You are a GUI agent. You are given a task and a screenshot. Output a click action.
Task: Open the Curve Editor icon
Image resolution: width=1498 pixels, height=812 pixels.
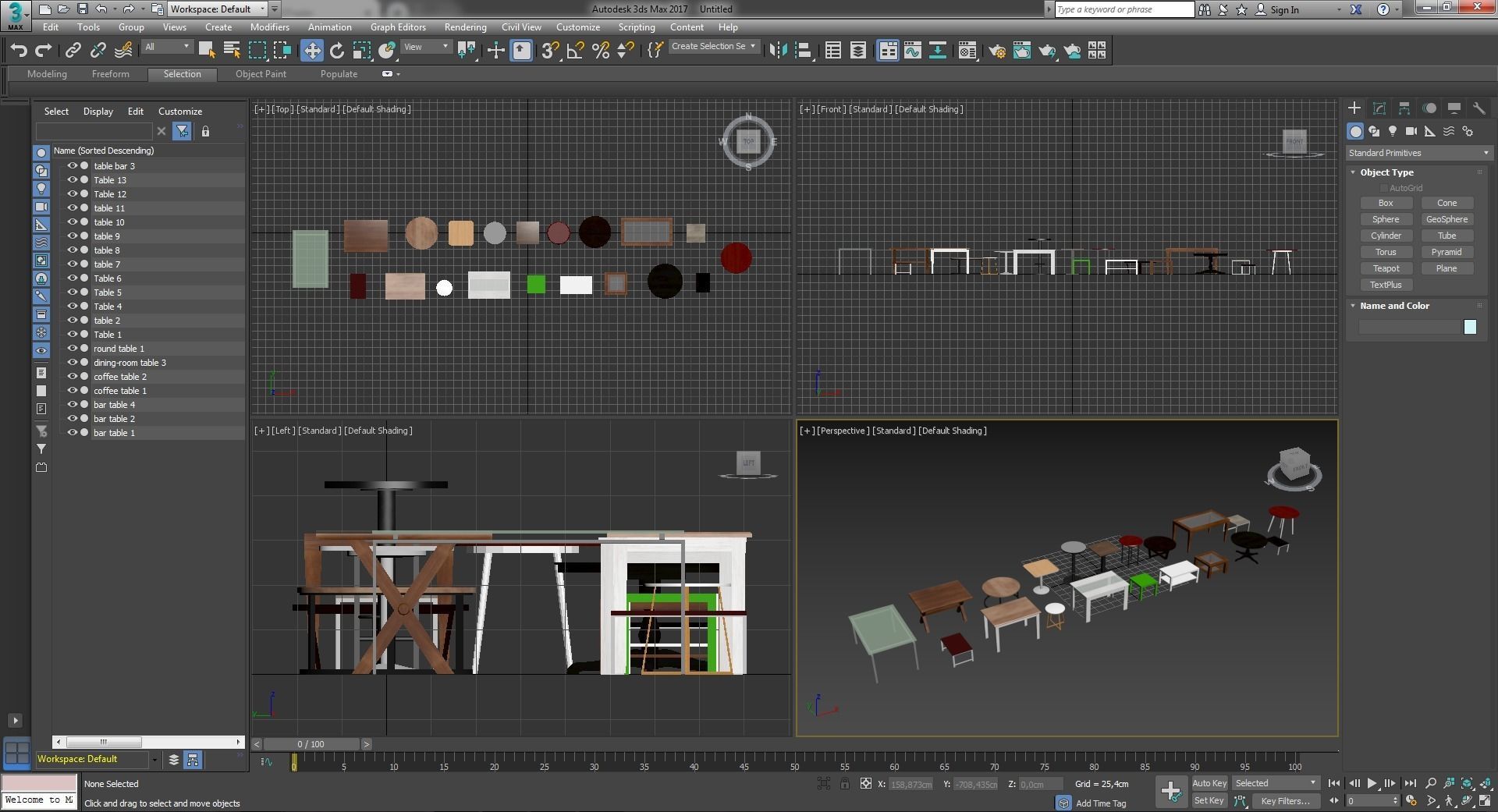point(913,51)
